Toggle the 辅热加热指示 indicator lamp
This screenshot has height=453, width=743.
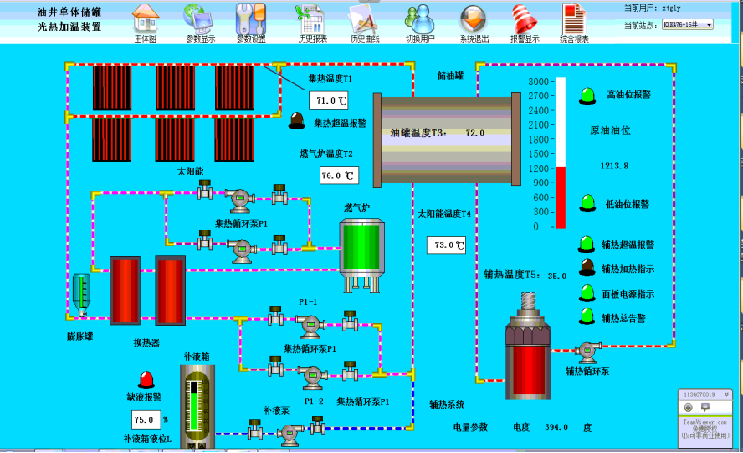[586, 268]
